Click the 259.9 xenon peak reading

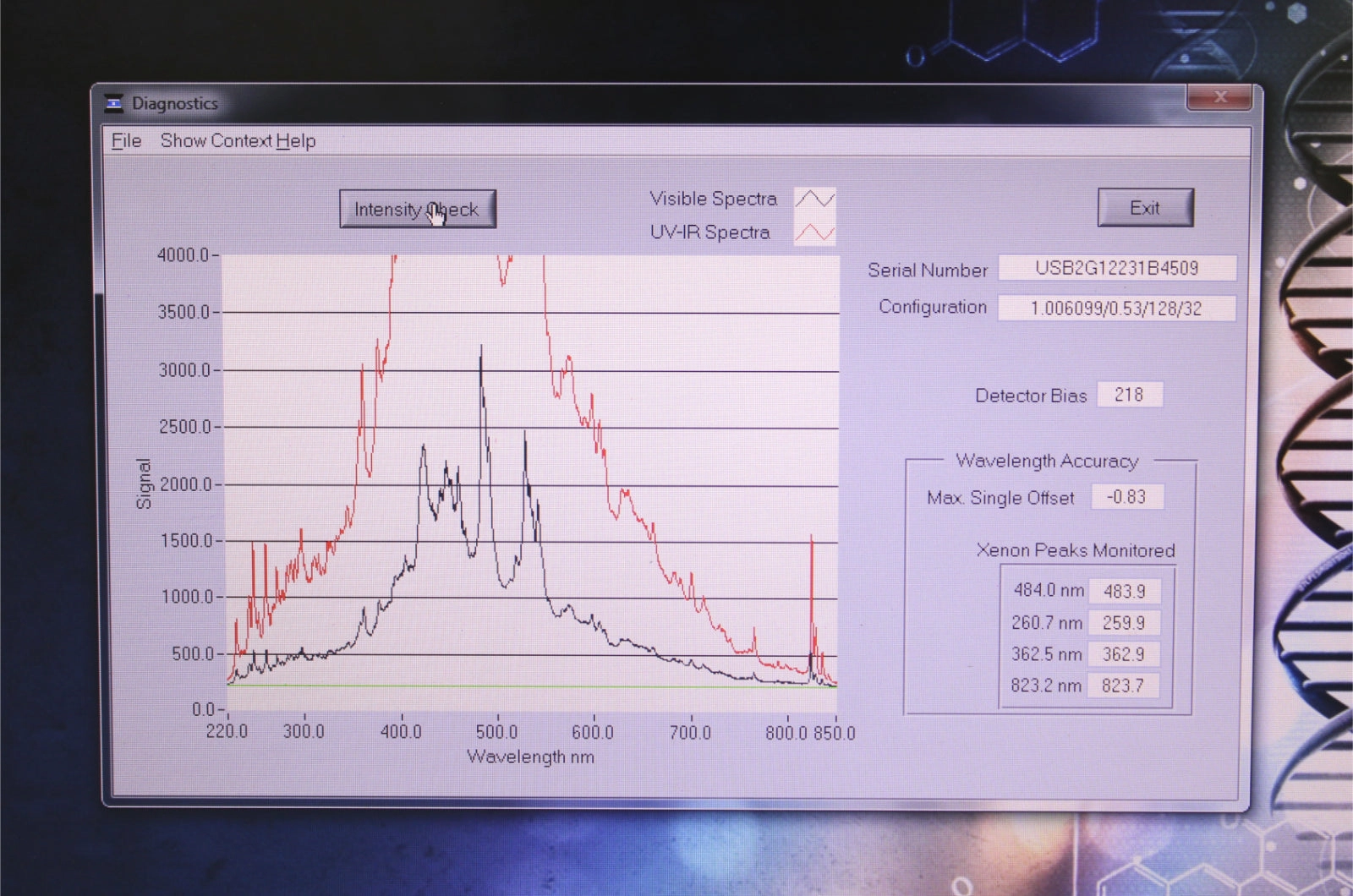coord(1123,623)
